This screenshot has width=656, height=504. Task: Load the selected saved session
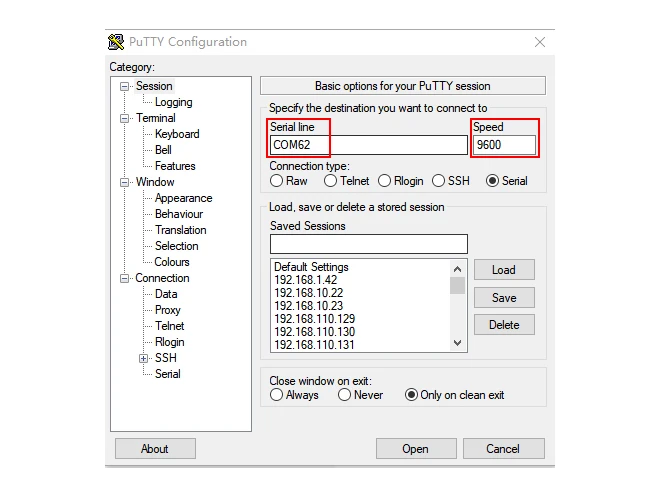(x=504, y=270)
